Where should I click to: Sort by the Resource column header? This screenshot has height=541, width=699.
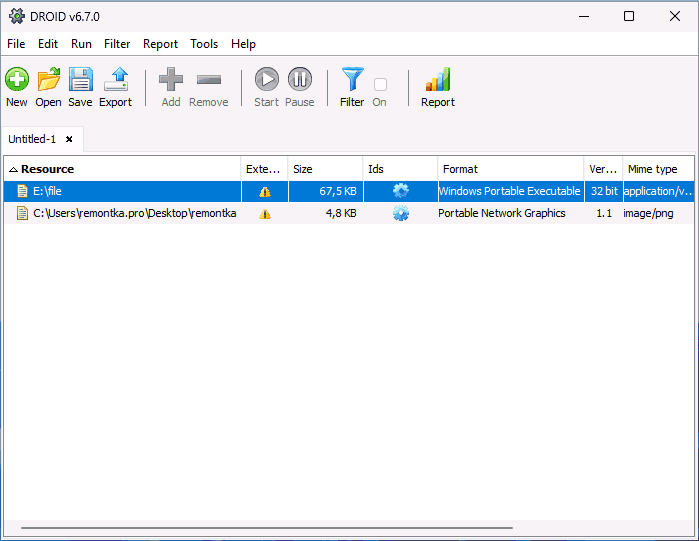pos(122,169)
